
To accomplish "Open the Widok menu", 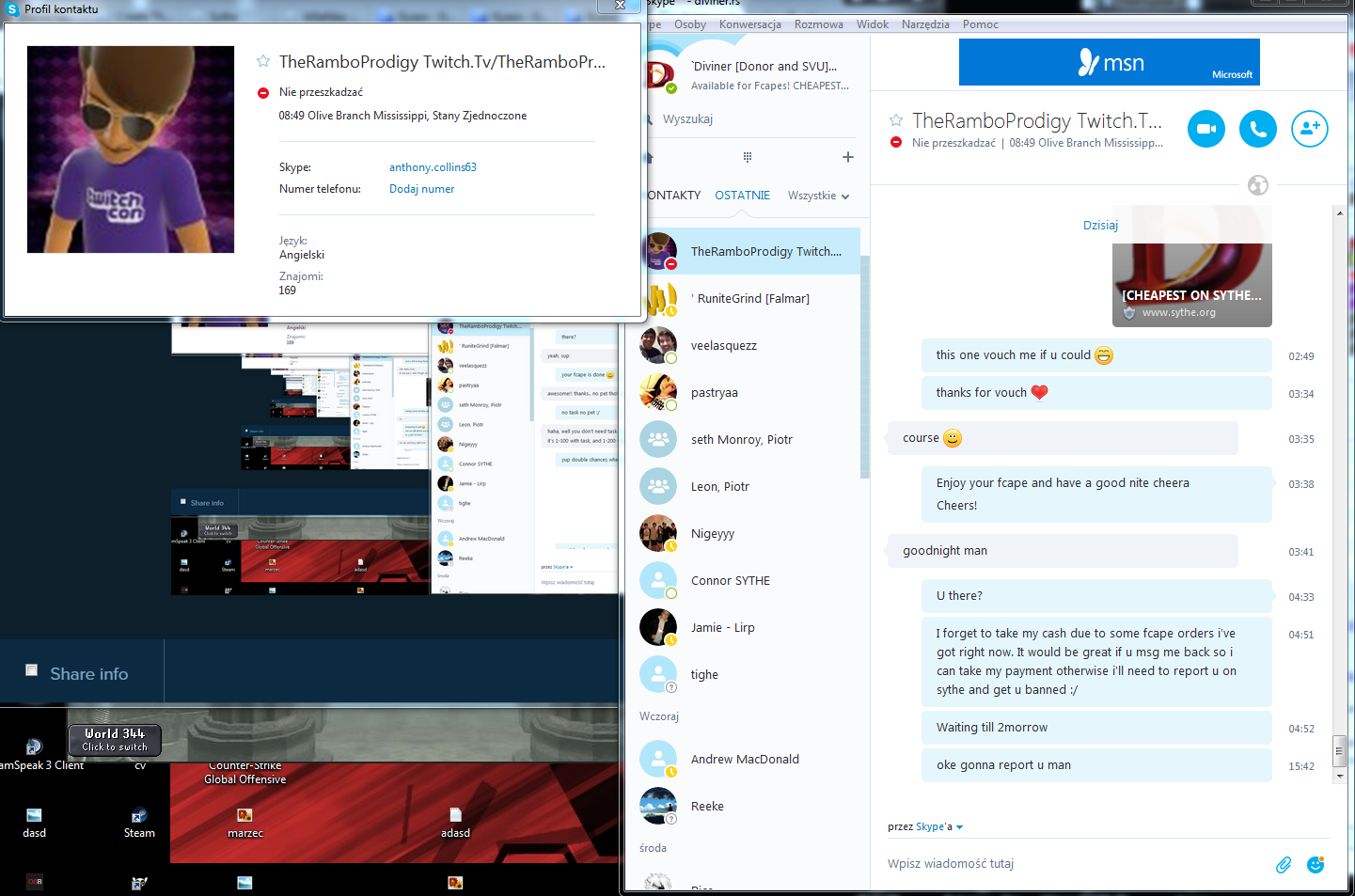I will click(x=873, y=24).
